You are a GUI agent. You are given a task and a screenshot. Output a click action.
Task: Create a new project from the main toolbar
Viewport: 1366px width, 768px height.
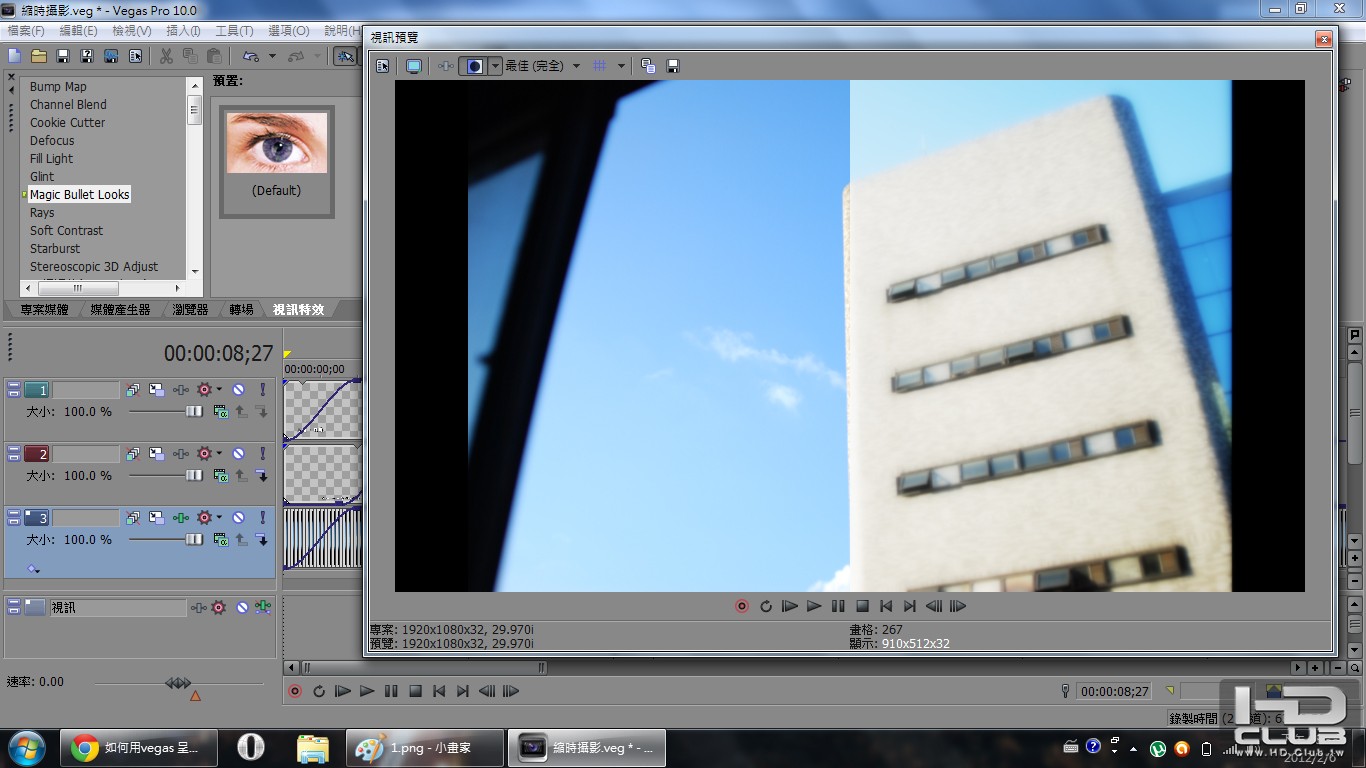tap(15, 56)
